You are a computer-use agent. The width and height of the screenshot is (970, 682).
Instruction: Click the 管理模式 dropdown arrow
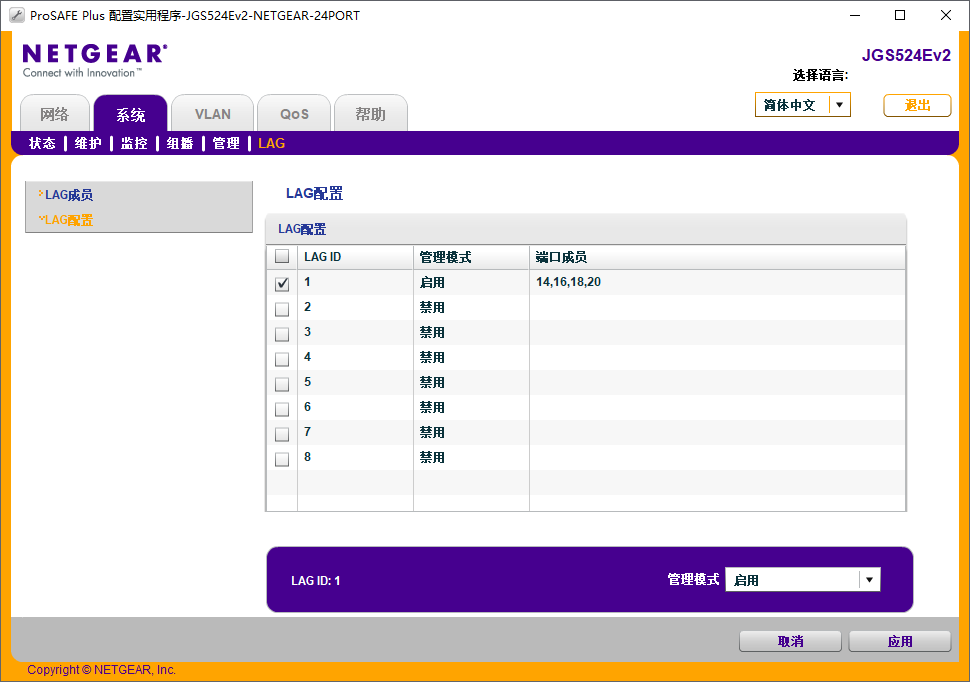[869, 580]
